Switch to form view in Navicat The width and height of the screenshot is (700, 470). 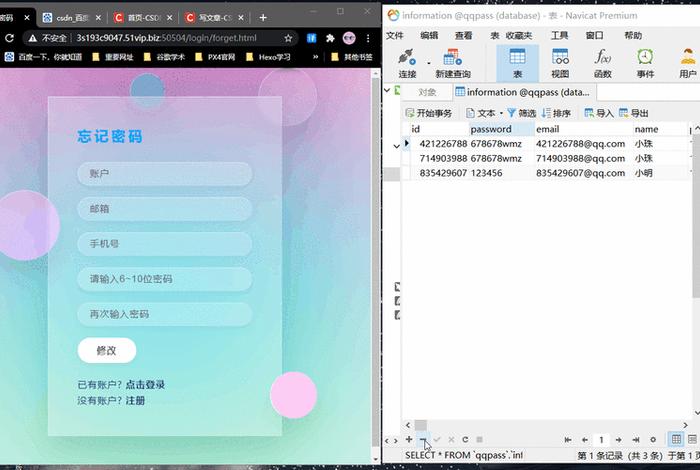(x=692, y=440)
